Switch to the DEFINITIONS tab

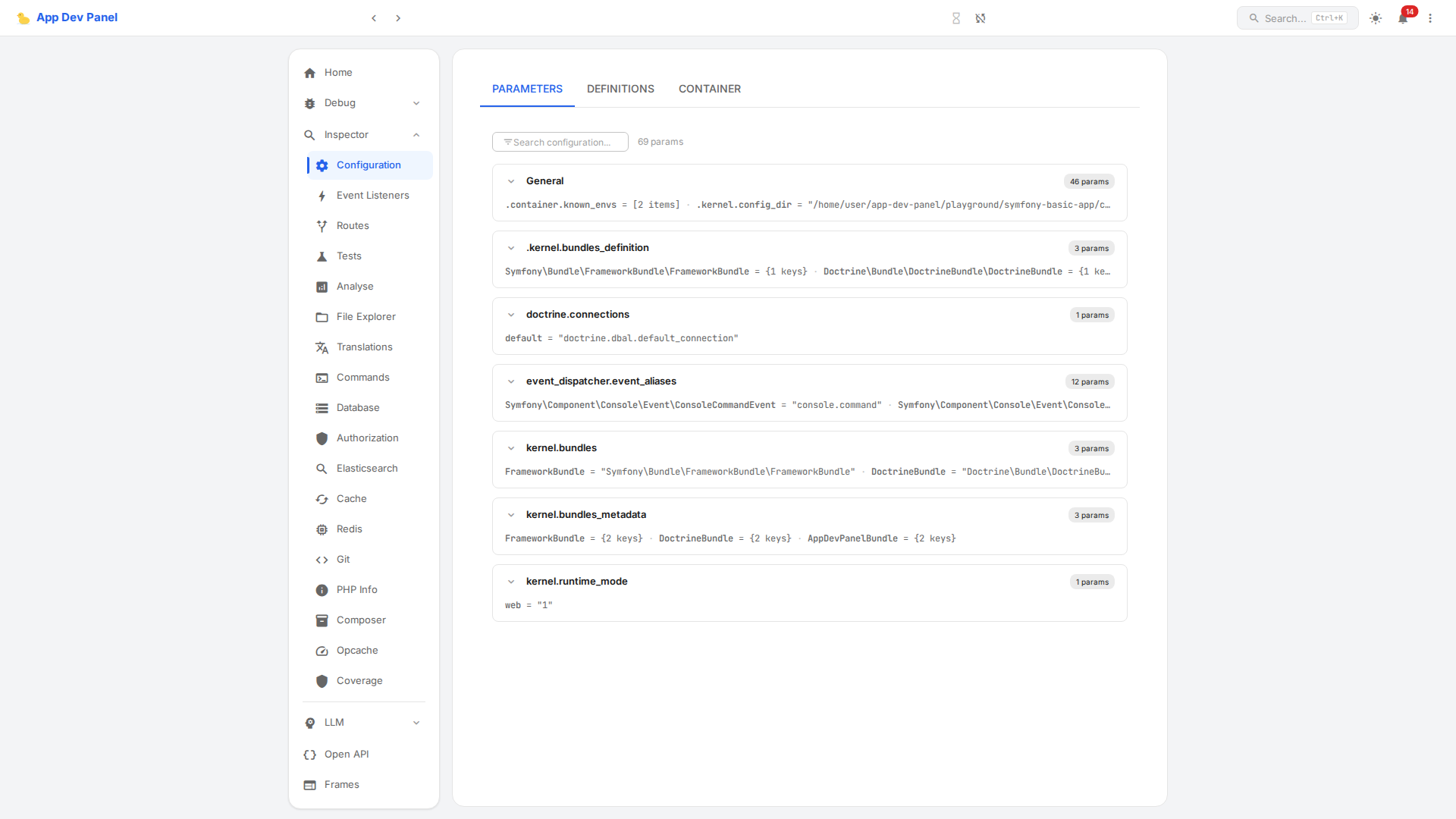(x=620, y=89)
